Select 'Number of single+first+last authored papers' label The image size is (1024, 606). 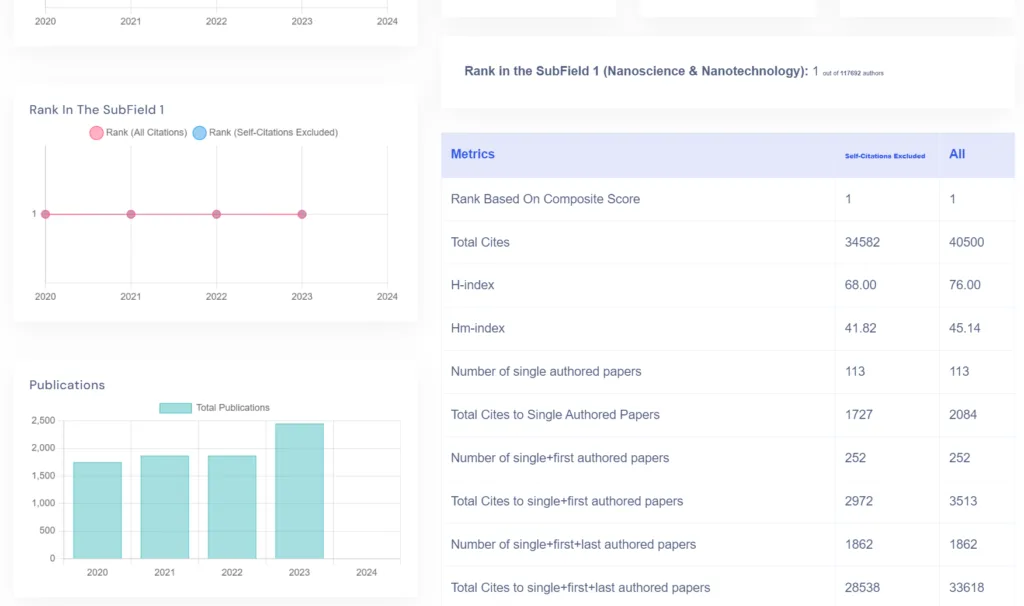(573, 544)
